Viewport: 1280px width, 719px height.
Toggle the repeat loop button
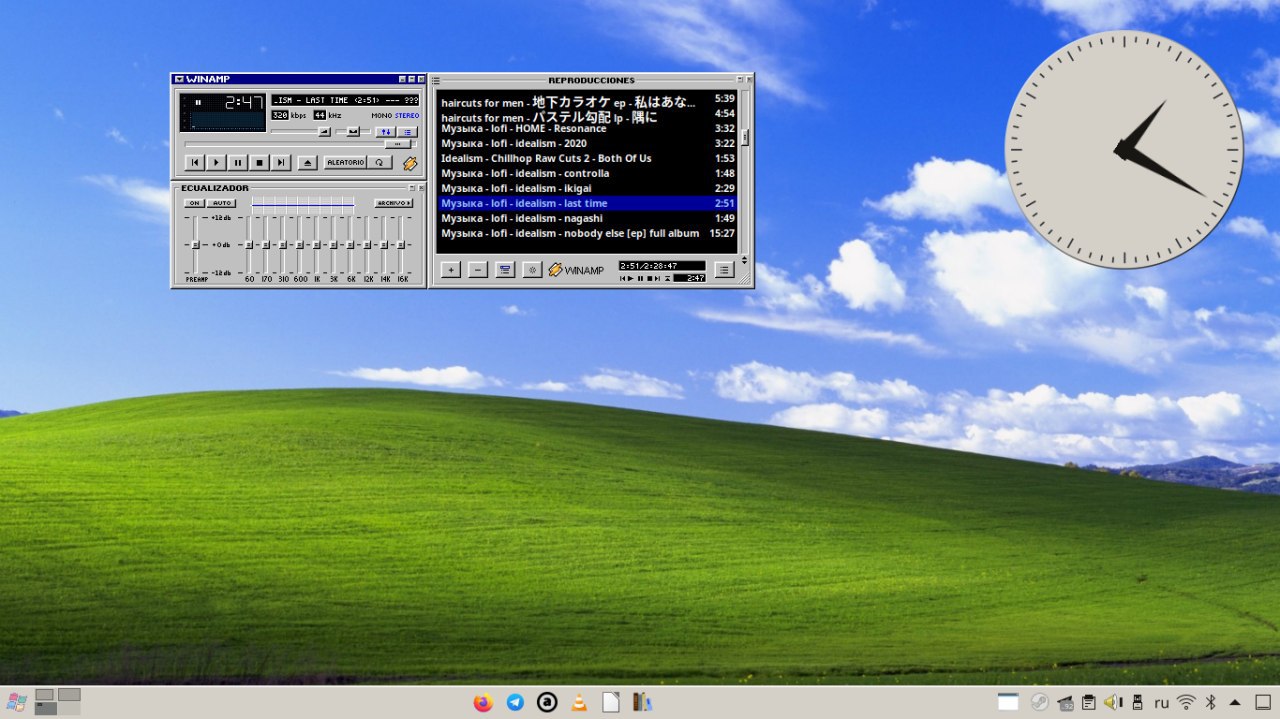tap(379, 162)
